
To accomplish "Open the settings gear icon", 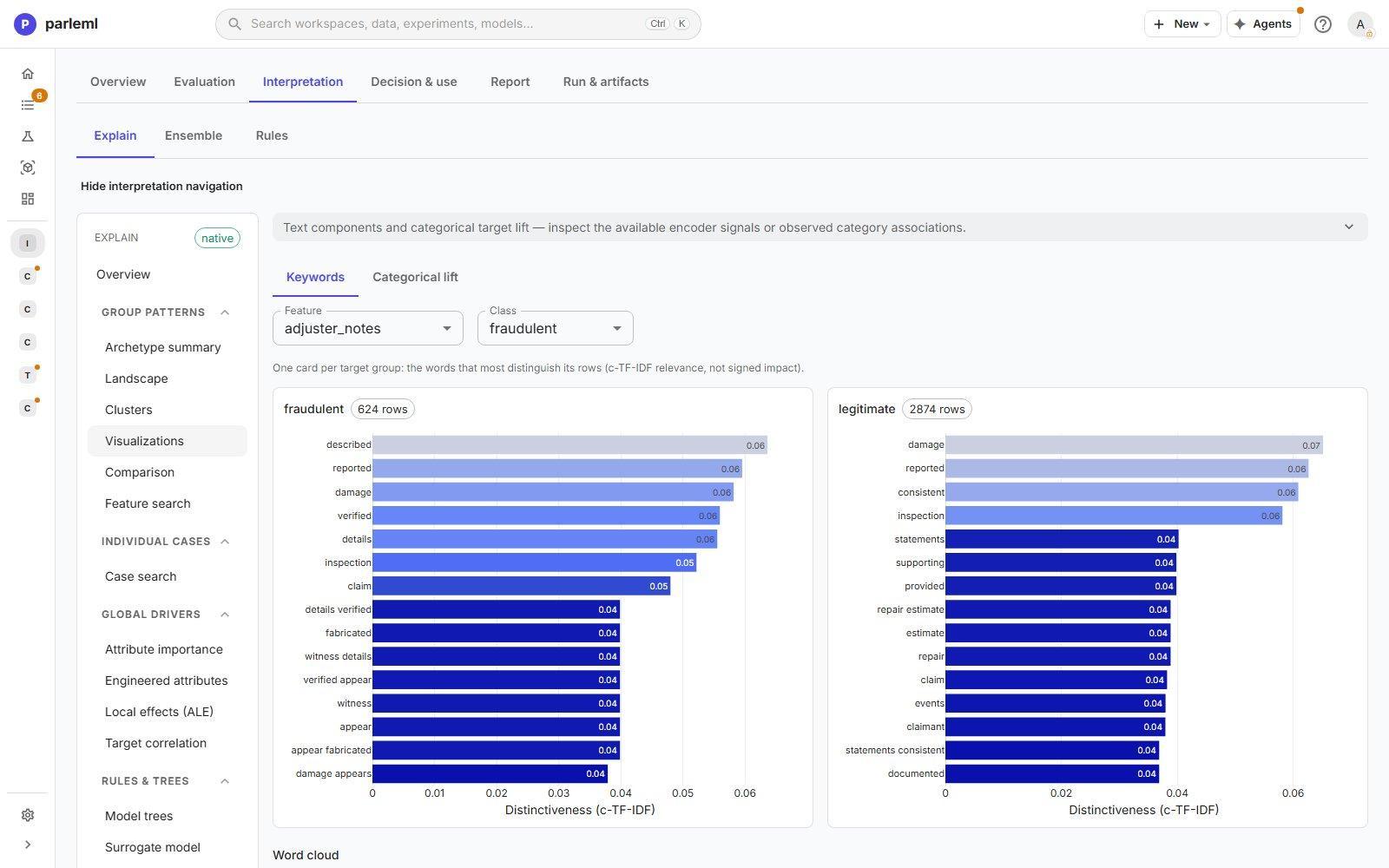I will point(28,815).
